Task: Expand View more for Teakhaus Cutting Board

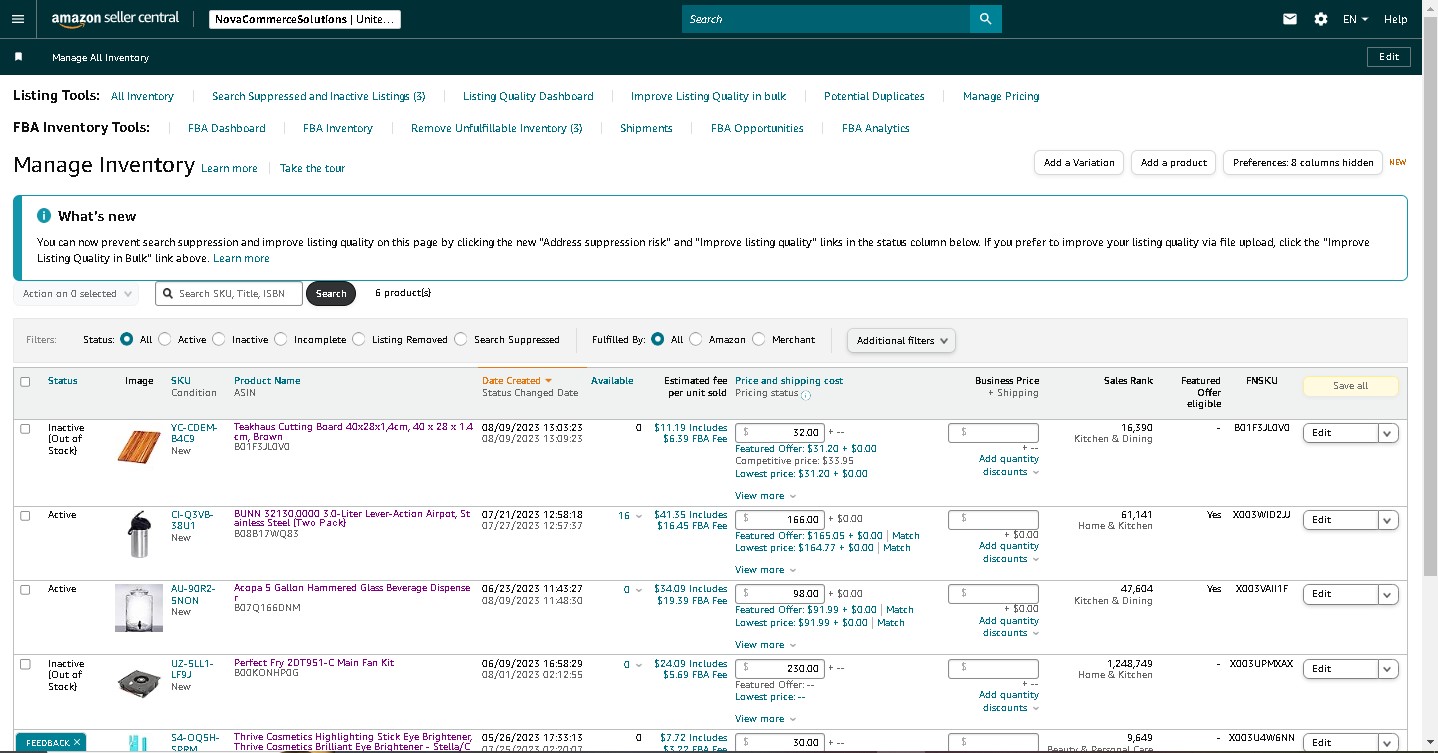Action: pyautogui.click(x=765, y=496)
